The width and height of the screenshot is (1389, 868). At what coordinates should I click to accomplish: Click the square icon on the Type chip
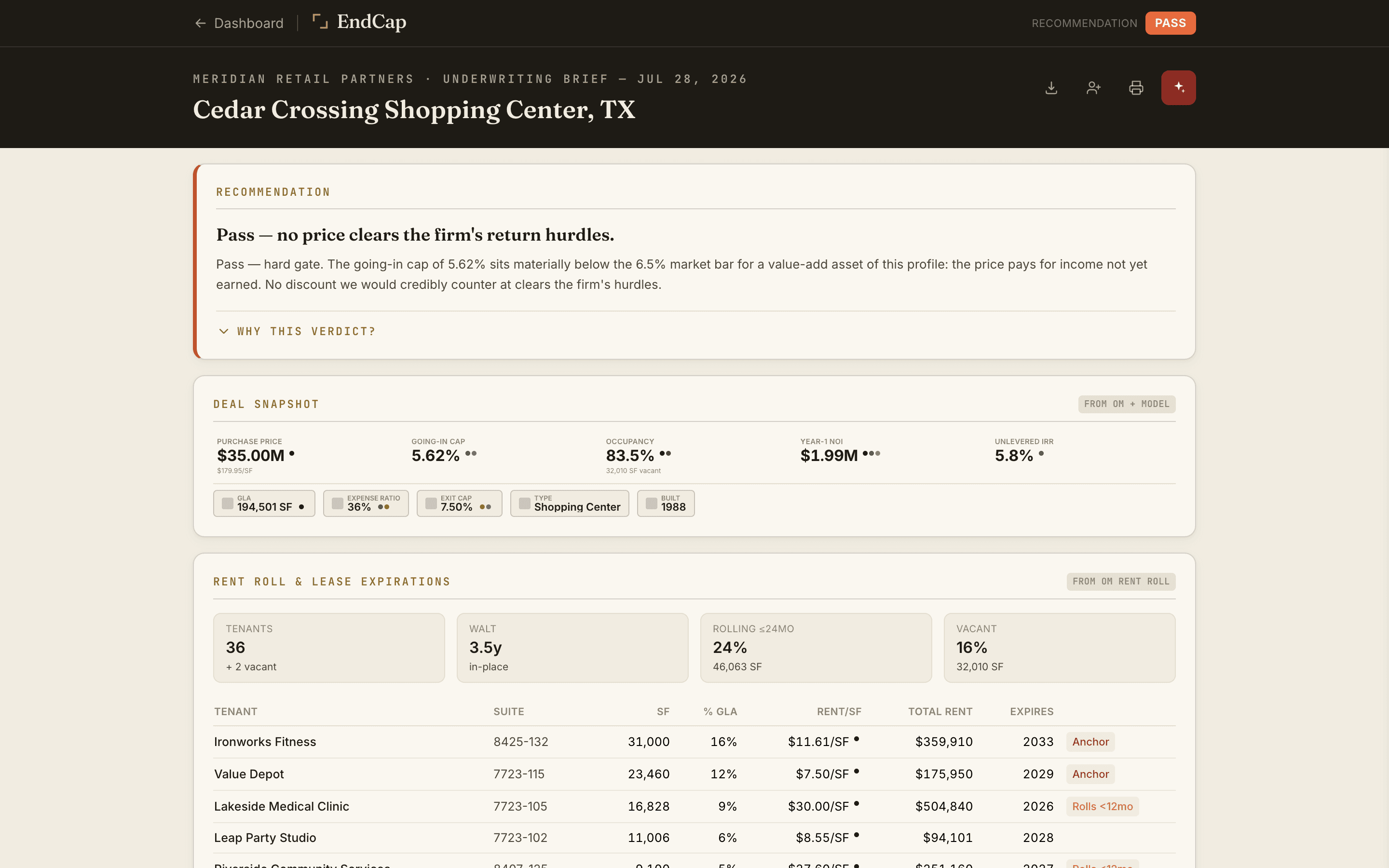pos(525,503)
